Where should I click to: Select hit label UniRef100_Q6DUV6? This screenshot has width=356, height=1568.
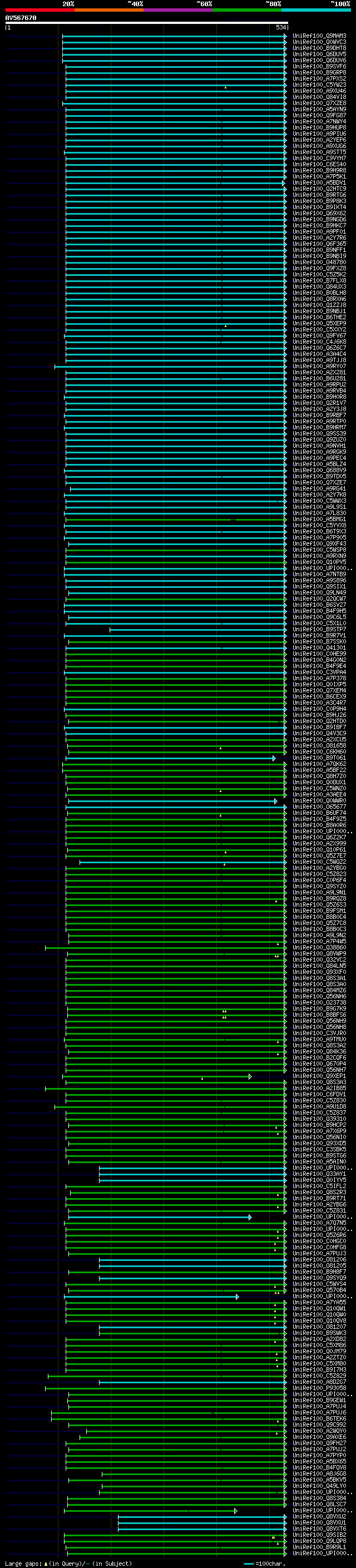click(319, 60)
